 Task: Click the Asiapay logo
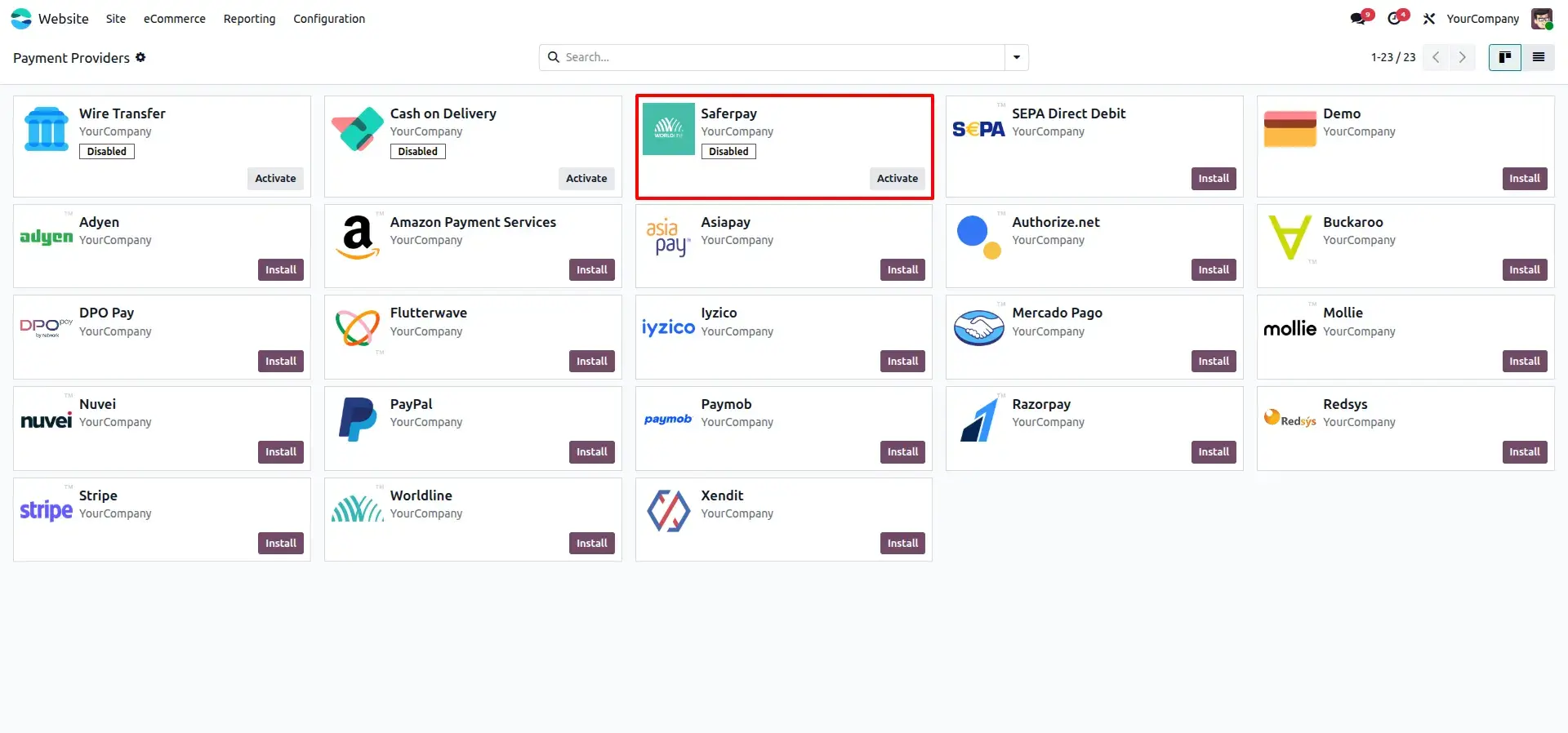pyautogui.click(x=669, y=237)
